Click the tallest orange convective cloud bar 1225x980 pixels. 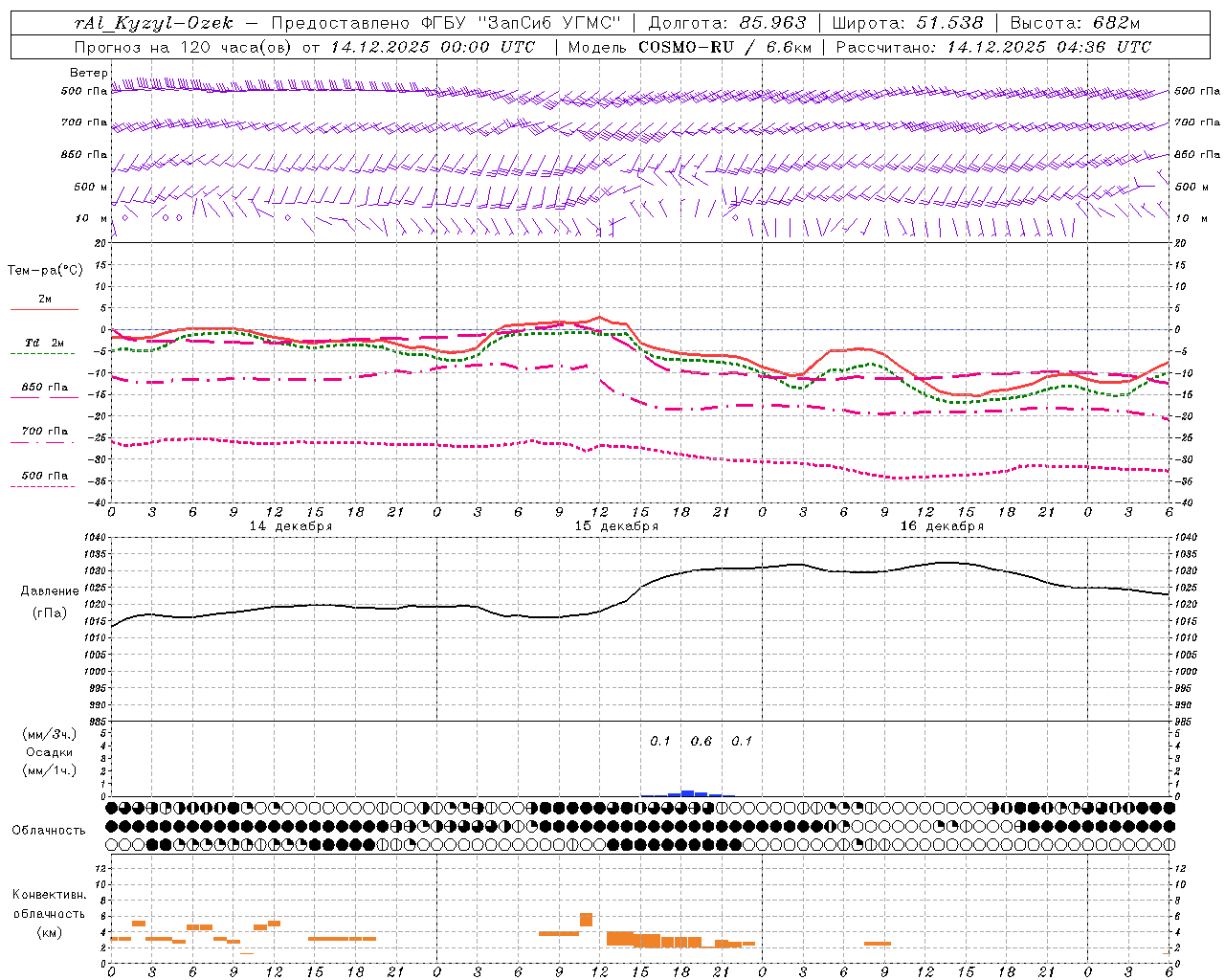click(x=586, y=920)
